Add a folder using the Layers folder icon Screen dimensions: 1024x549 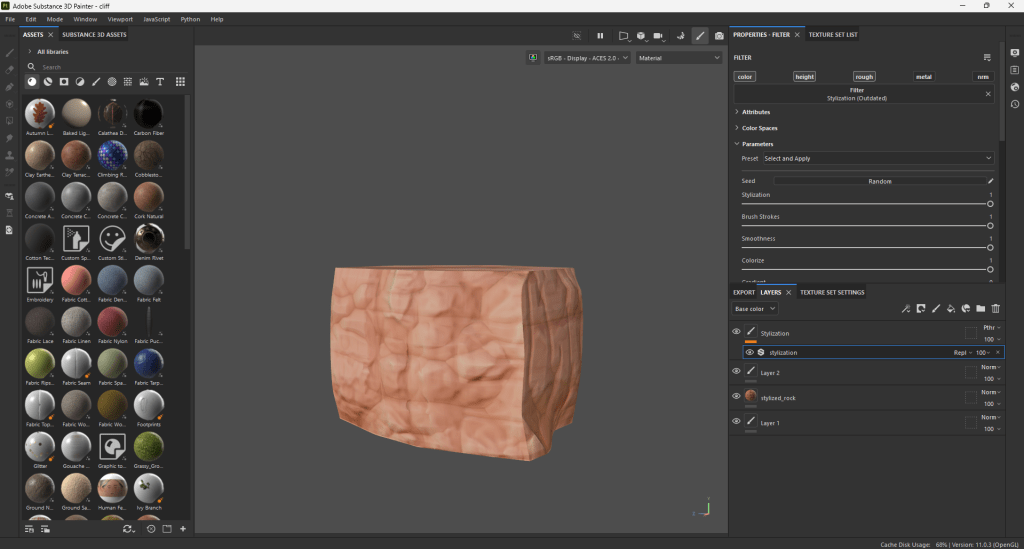click(x=980, y=309)
